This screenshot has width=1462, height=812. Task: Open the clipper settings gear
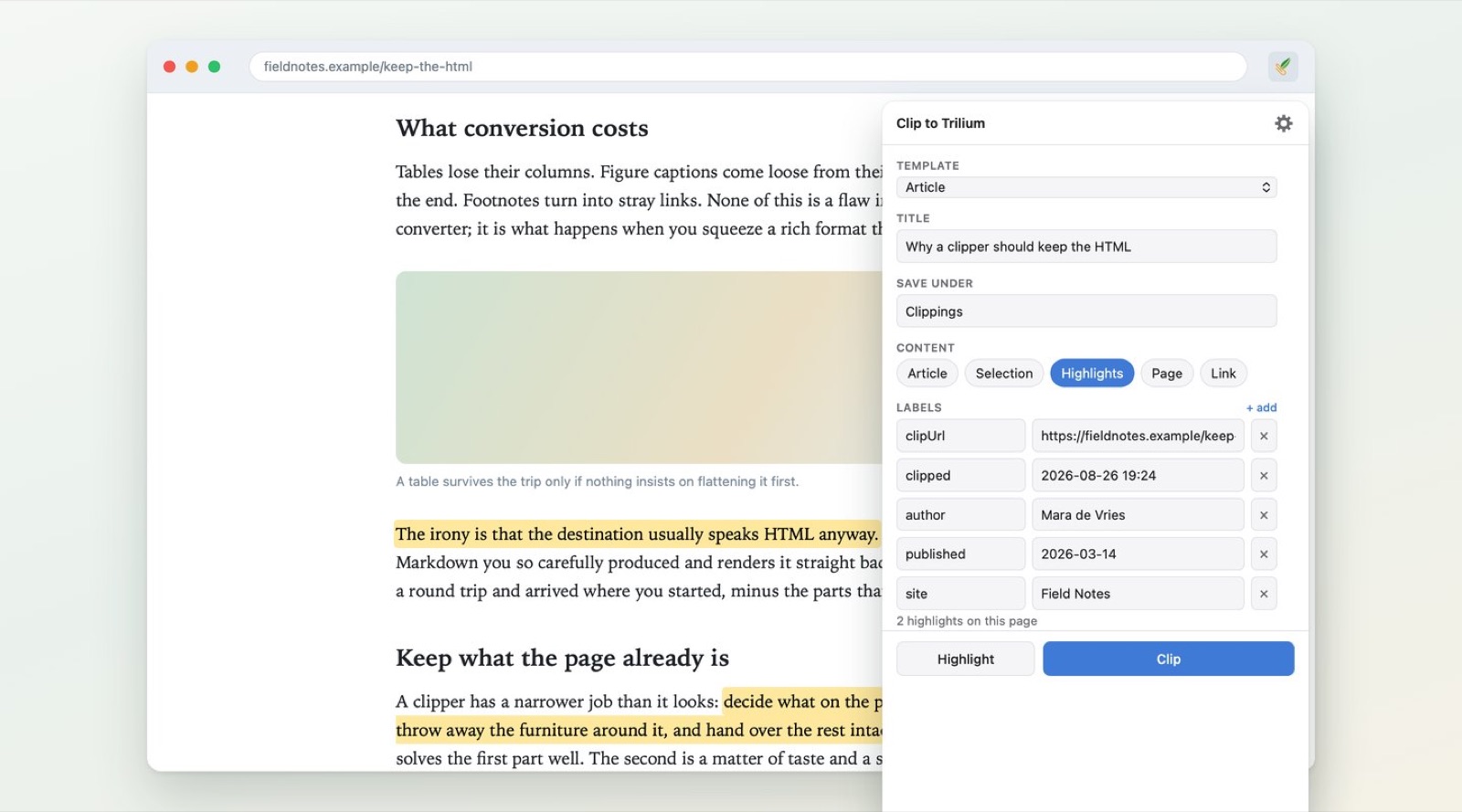(1283, 123)
